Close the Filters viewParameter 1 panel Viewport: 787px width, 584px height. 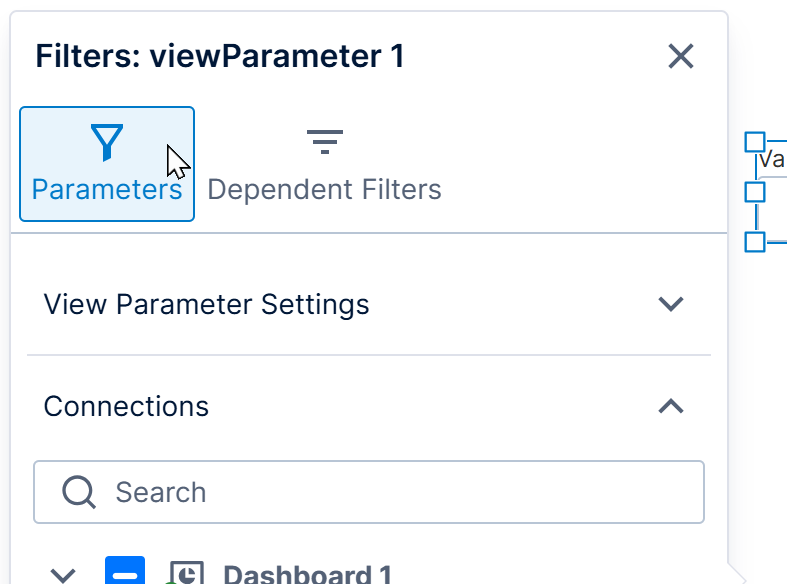tap(681, 56)
